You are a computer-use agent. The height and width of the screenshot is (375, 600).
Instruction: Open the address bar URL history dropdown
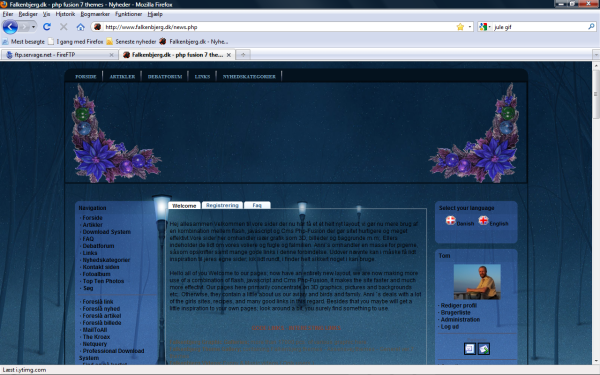[470, 27]
